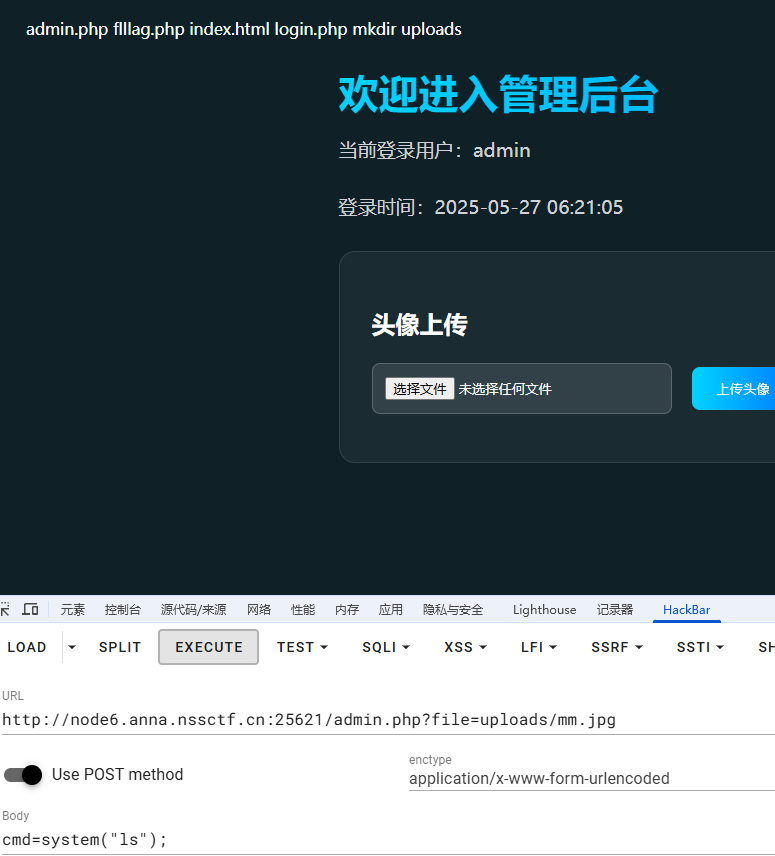
Task: Switch to the HackBar tab
Action: coord(686,609)
